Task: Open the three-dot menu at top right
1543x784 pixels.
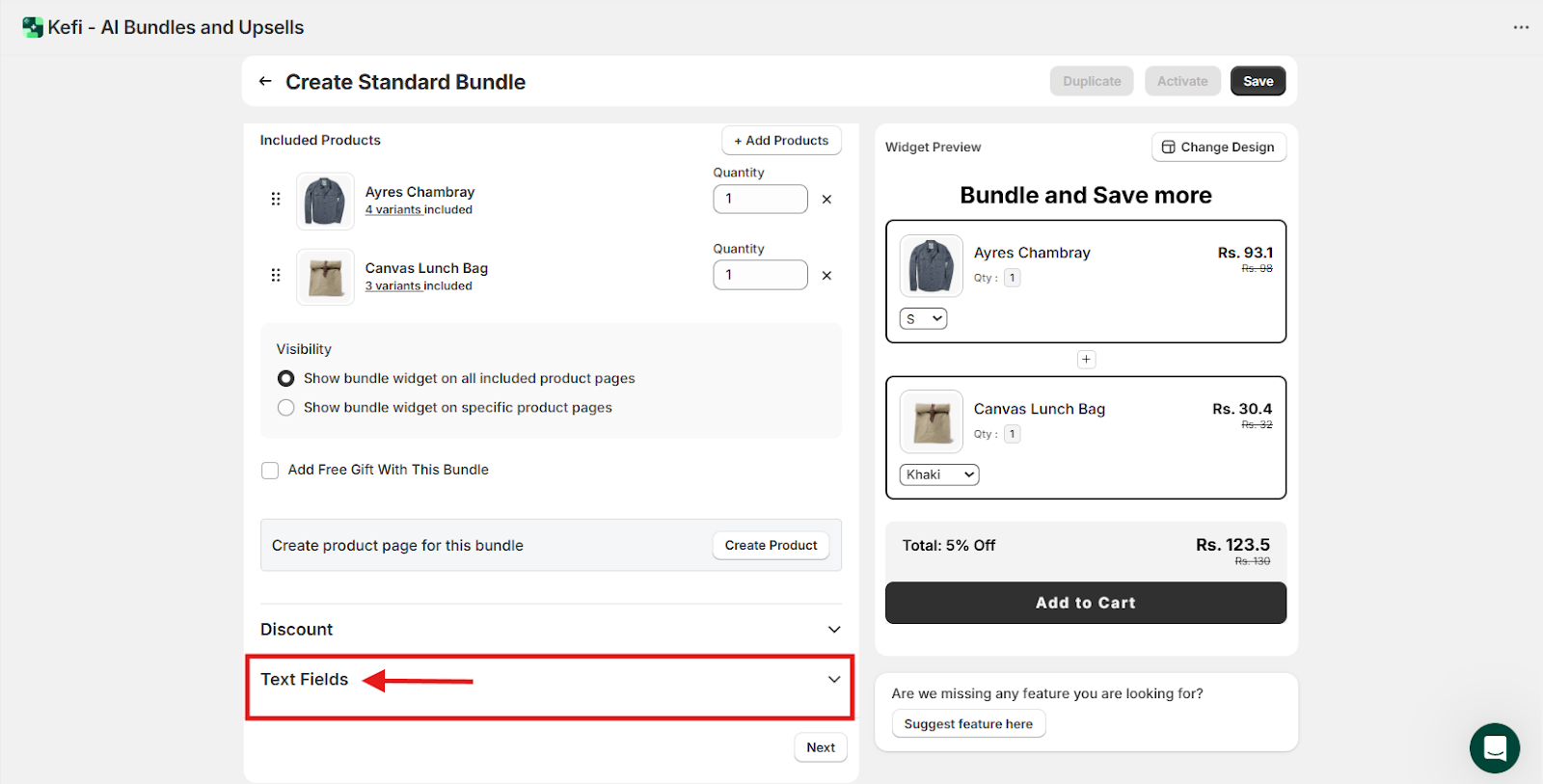Action: pos(1521,27)
